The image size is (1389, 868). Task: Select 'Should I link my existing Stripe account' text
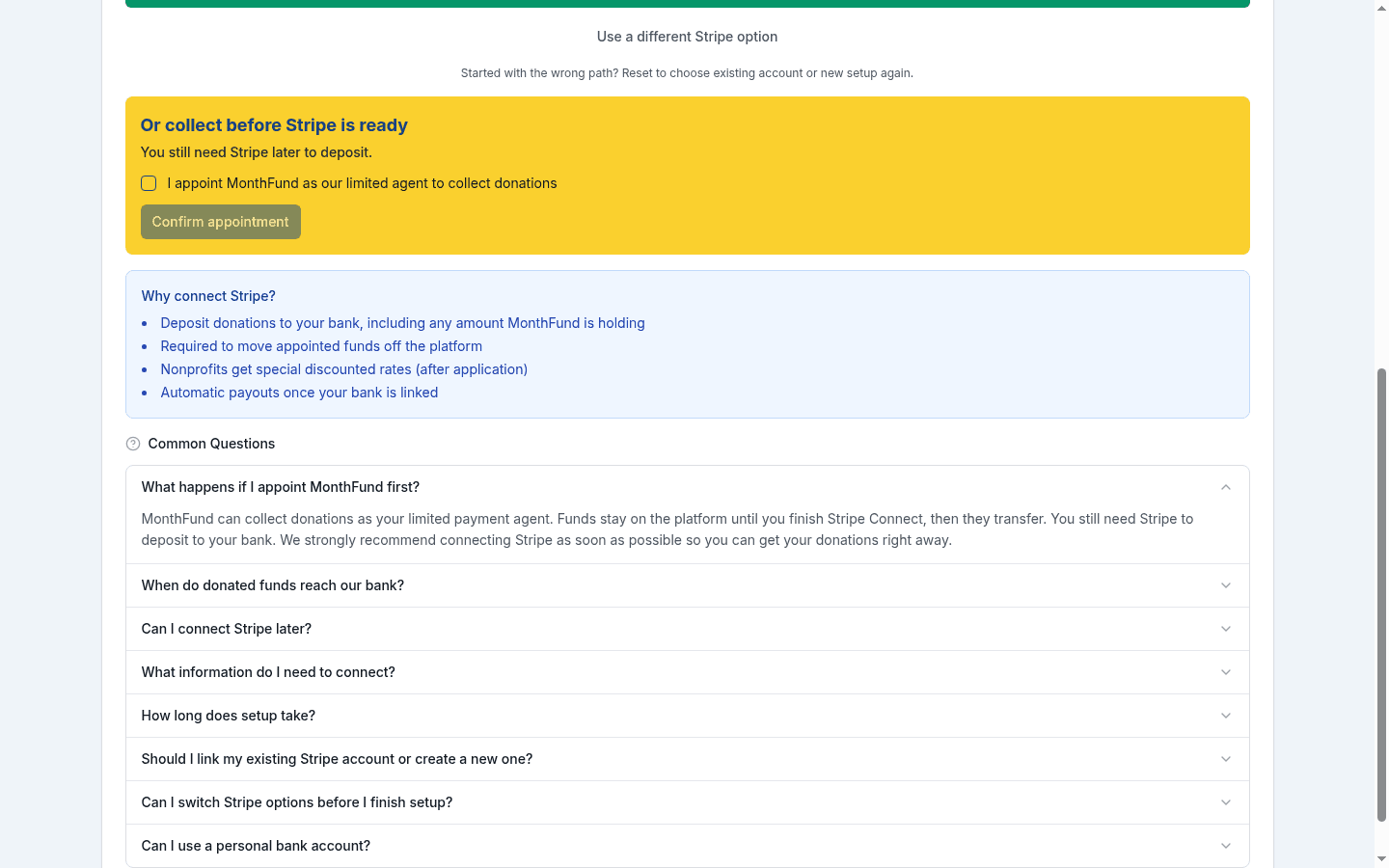tap(337, 759)
